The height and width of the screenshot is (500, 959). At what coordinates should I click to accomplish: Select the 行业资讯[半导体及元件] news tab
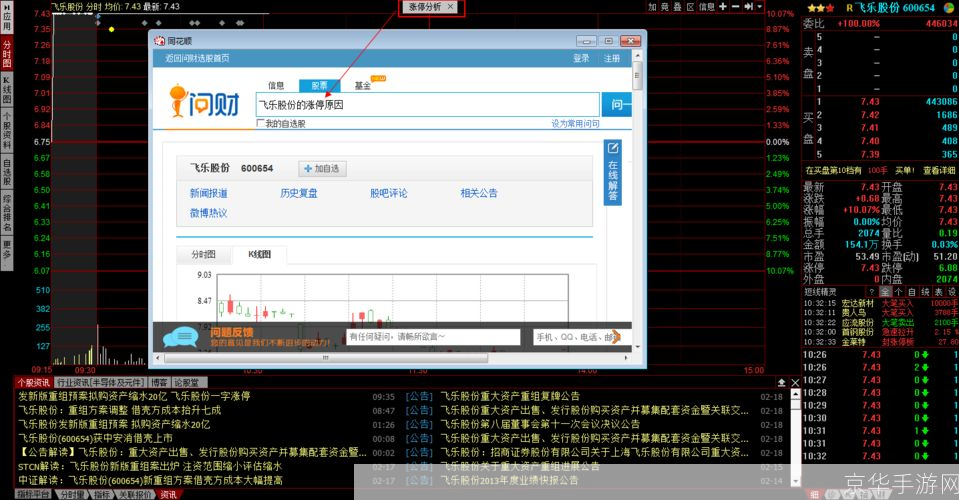[x=101, y=383]
